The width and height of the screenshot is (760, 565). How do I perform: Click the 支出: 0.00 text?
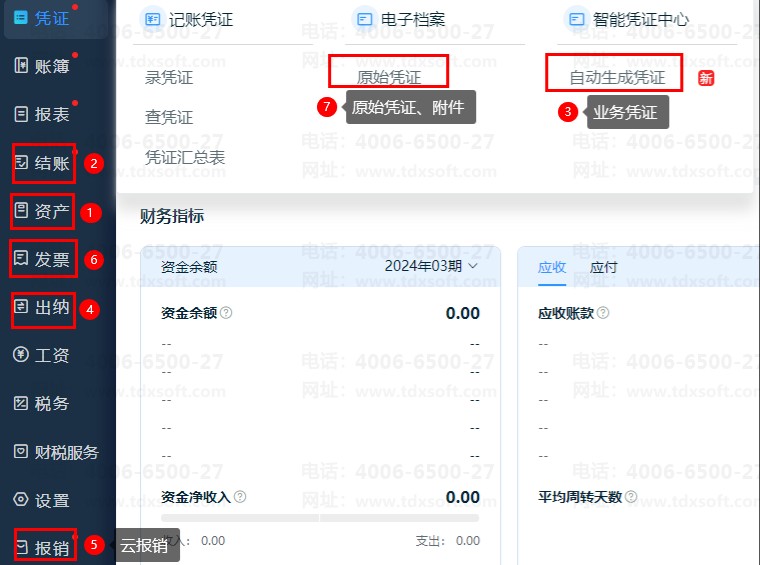[x=448, y=541]
